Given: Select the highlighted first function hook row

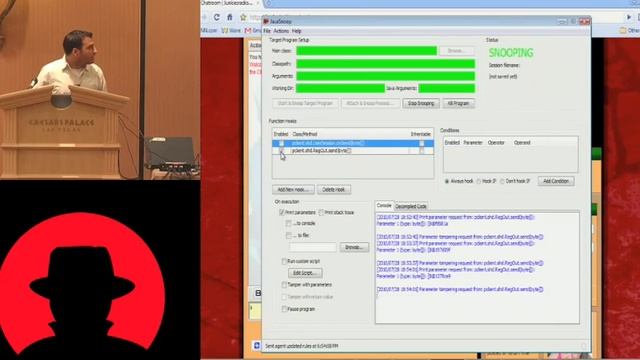Looking at the screenshot, I should (353, 143).
